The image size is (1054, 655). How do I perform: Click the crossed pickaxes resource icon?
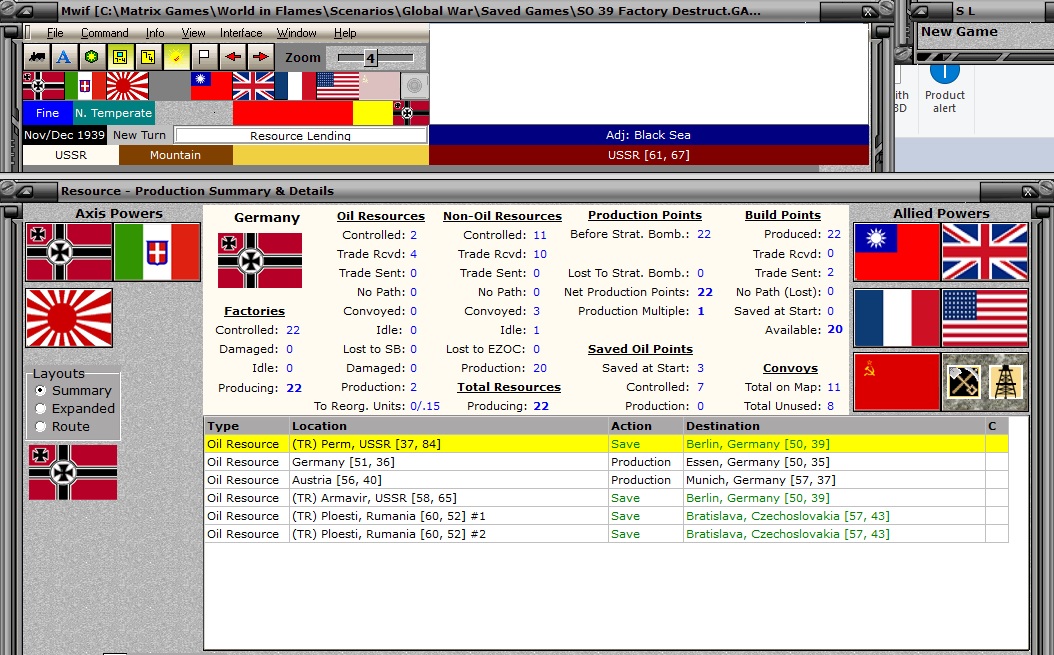tap(963, 382)
